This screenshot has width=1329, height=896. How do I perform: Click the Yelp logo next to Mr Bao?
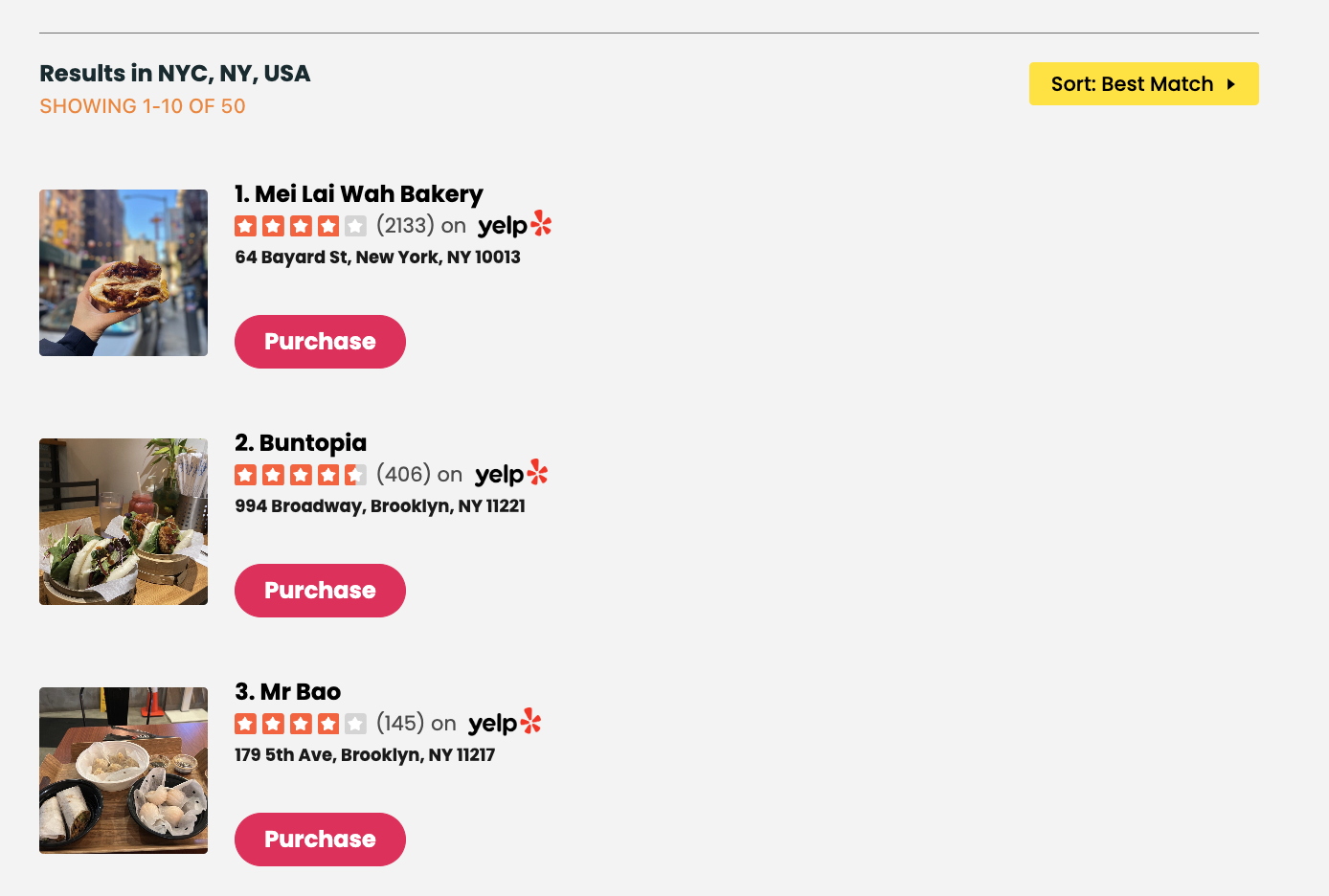[506, 723]
